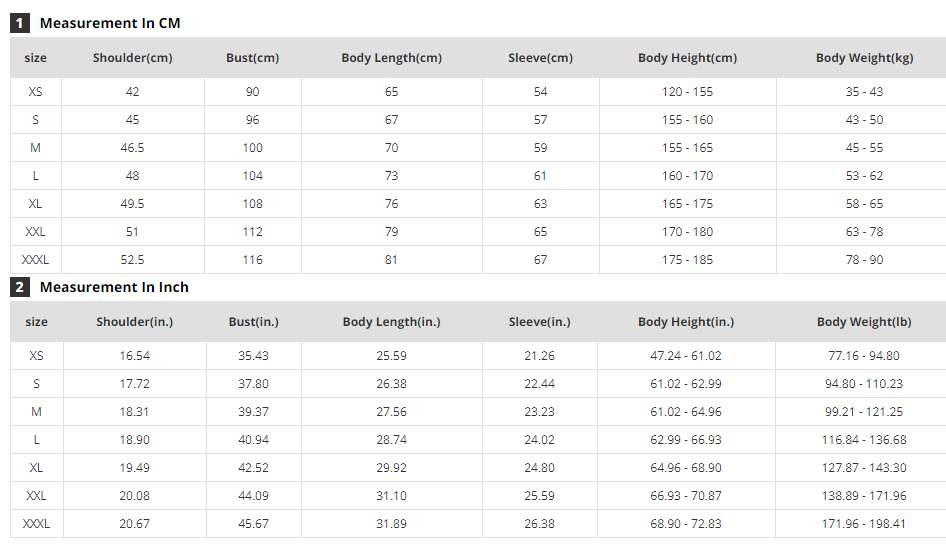Click the number 1 badge beside Measurement In CM
Screen dimensions: 946x548
(x=20, y=23)
